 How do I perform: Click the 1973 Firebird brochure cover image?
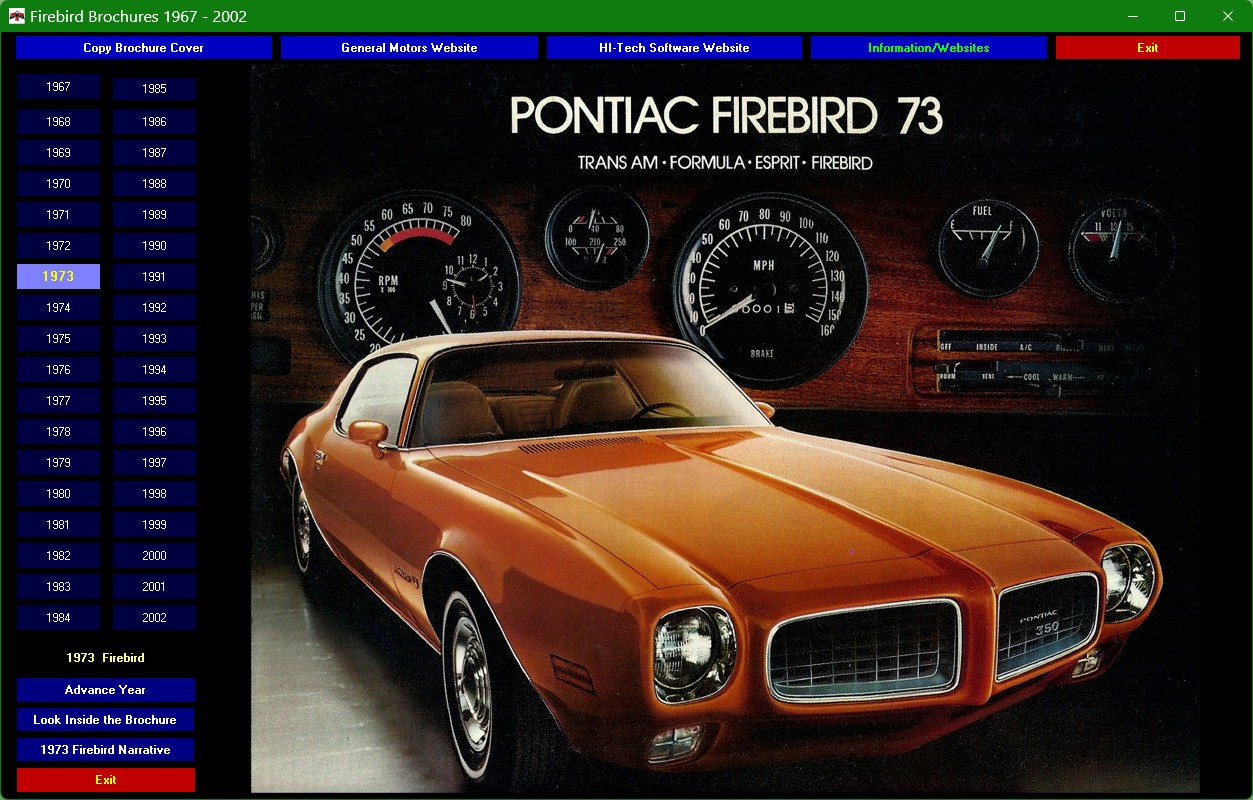point(725,430)
